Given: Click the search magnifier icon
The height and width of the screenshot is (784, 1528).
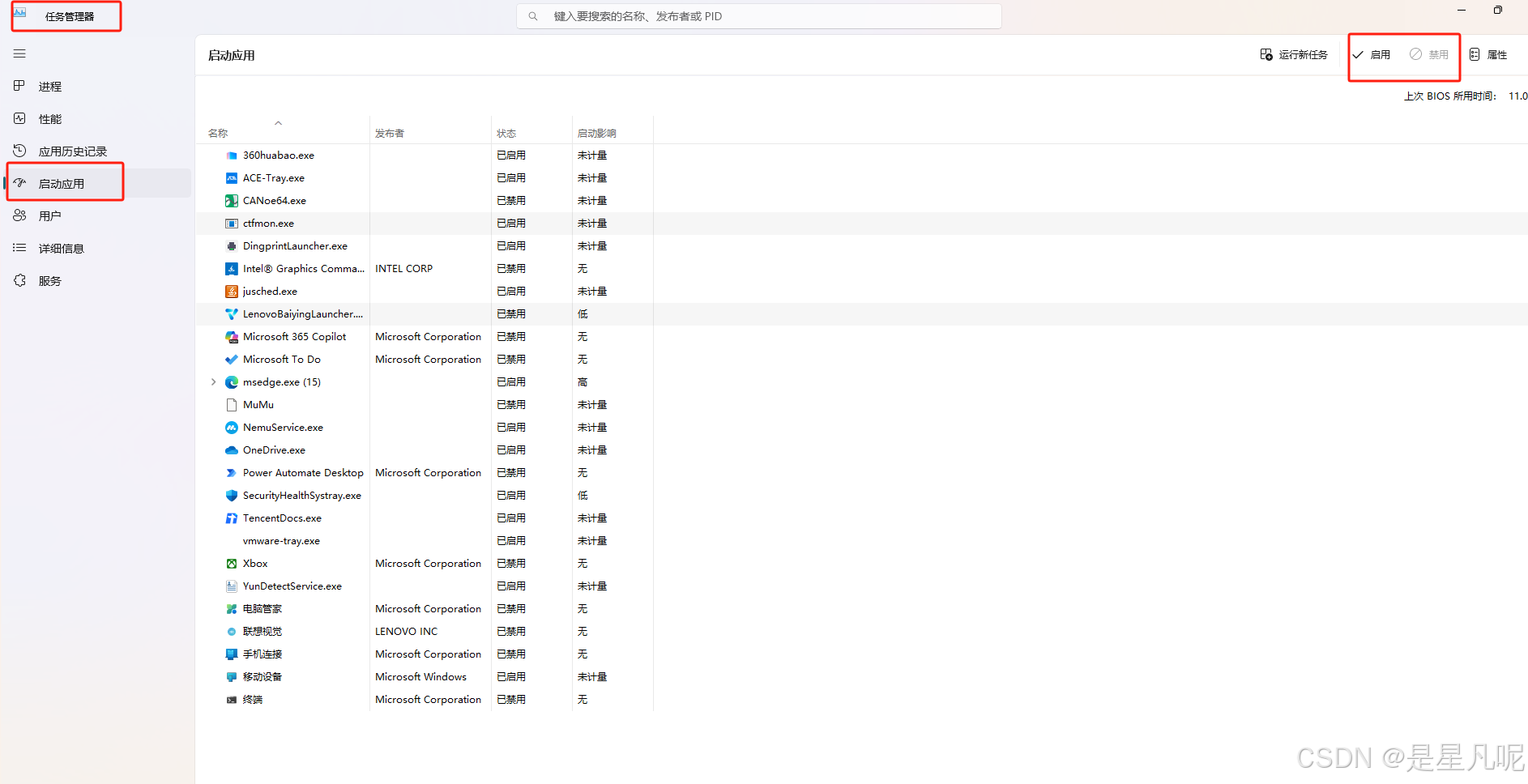Looking at the screenshot, I should [533, 16].
